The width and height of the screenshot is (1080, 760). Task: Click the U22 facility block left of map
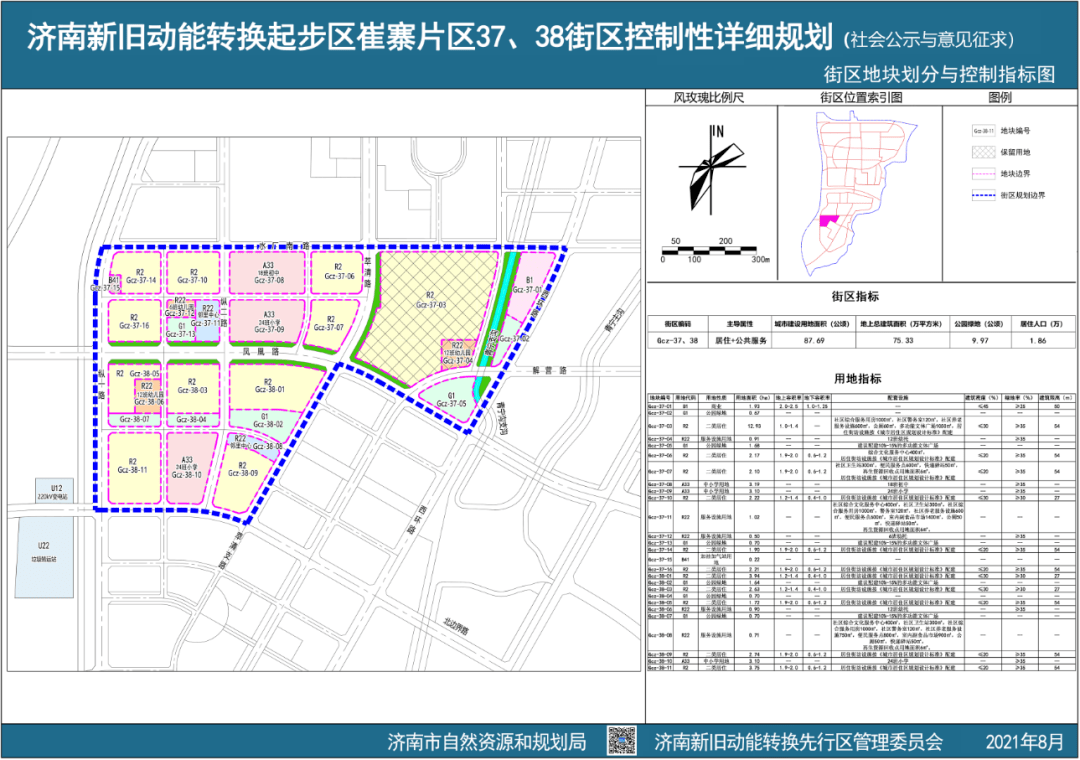click(44, 548)
